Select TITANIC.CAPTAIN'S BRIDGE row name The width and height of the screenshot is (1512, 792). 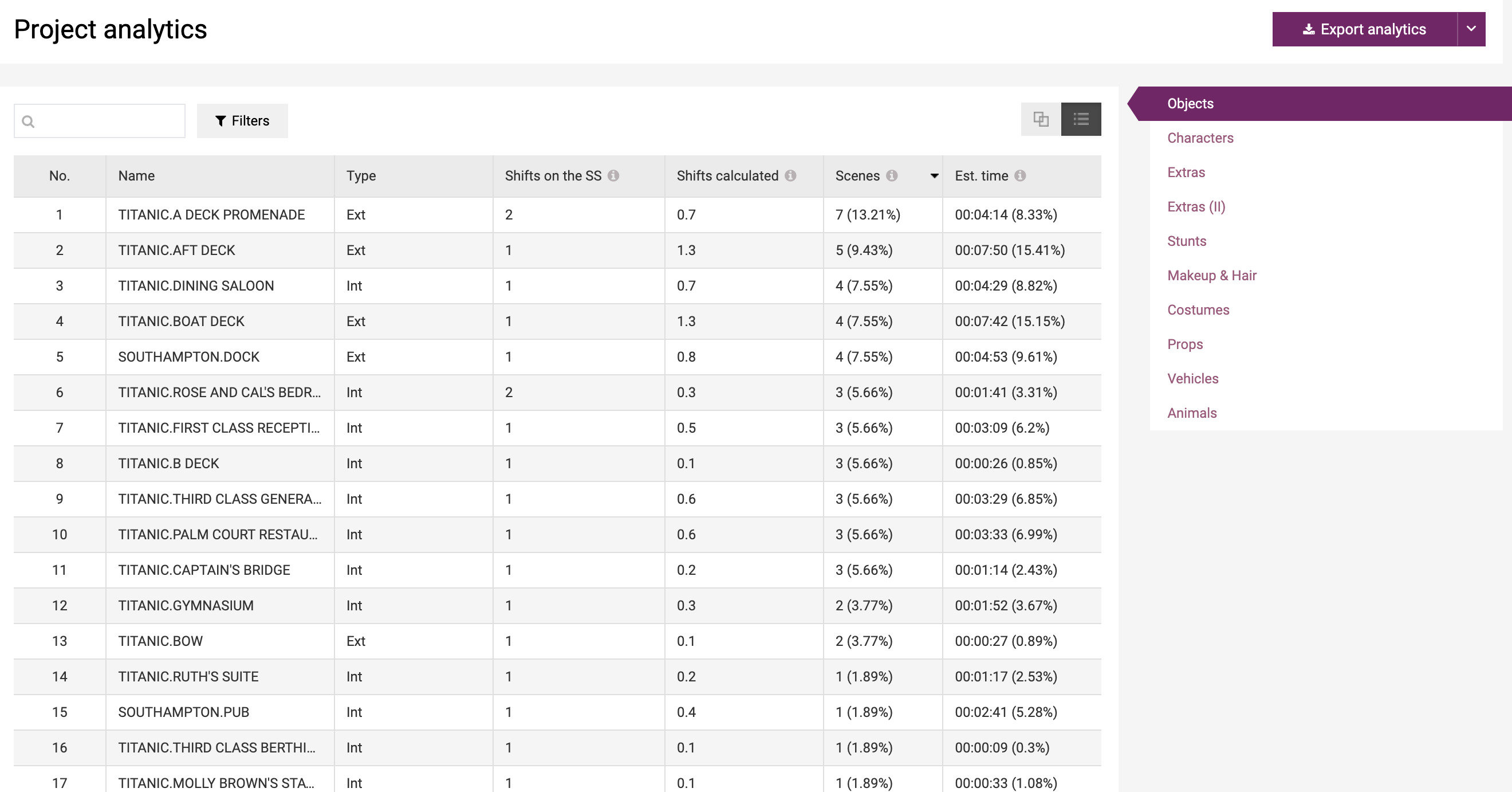click(x=204, y=570)
